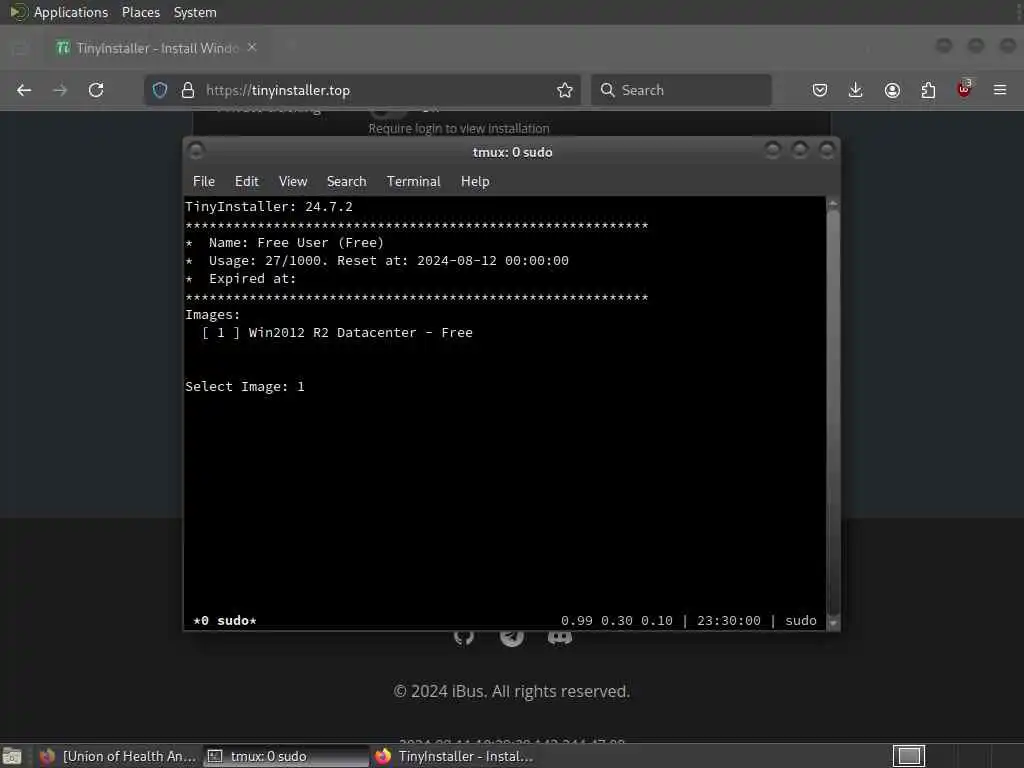1024x768 pixels.
Task: Open the Telegram icon in page footer
Action: (512, 637)
